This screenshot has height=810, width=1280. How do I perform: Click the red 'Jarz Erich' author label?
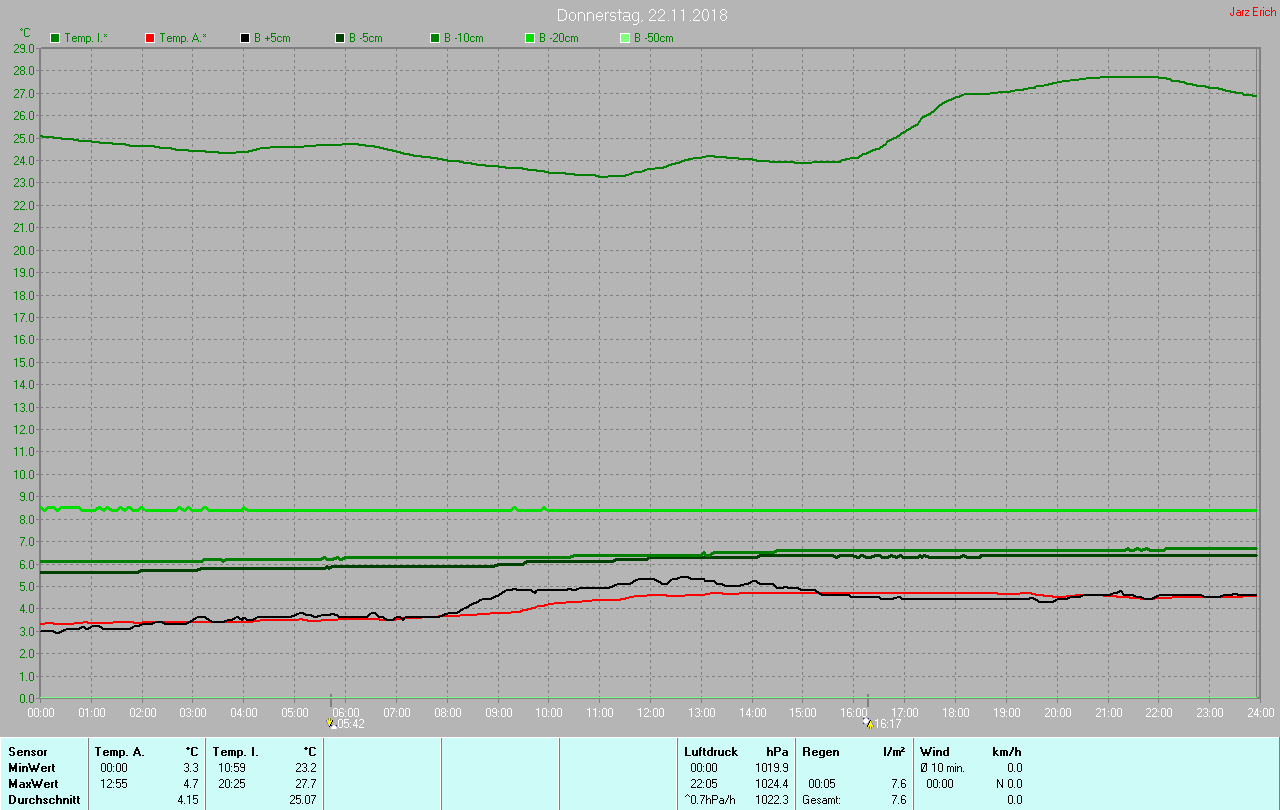coord(1252,12)
